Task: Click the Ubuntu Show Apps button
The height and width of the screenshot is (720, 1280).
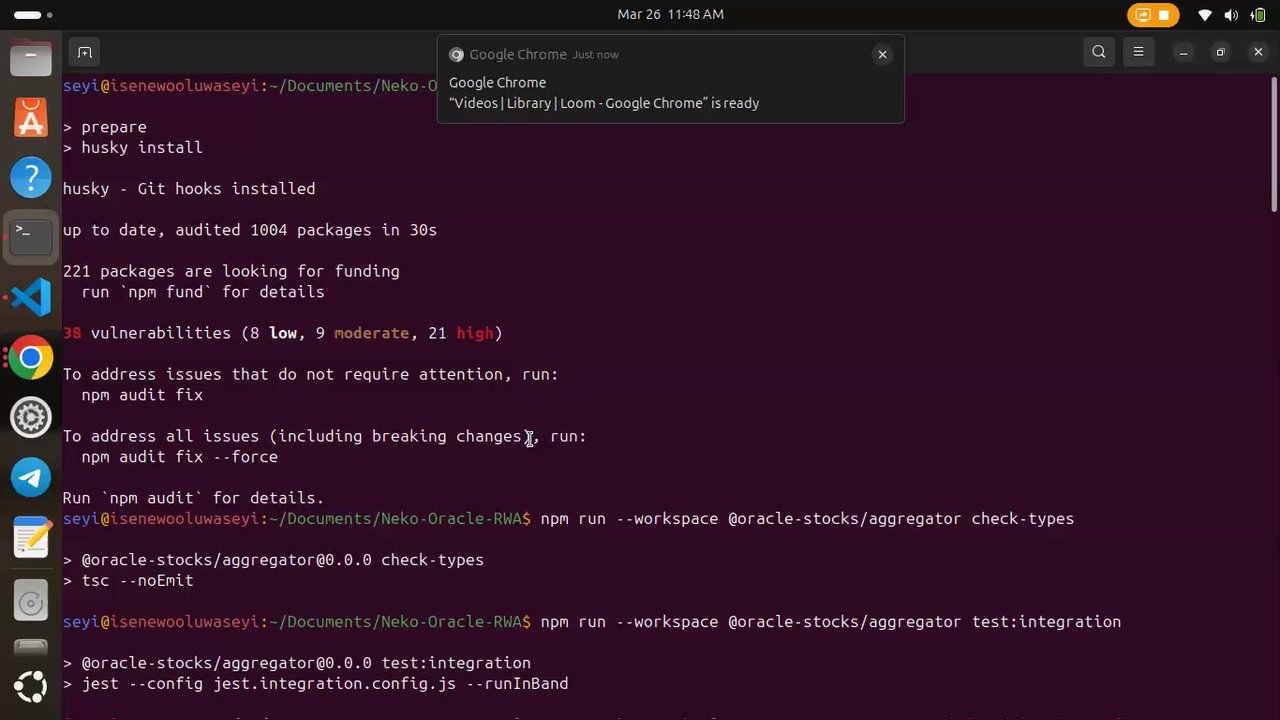Action: (31, 686)
